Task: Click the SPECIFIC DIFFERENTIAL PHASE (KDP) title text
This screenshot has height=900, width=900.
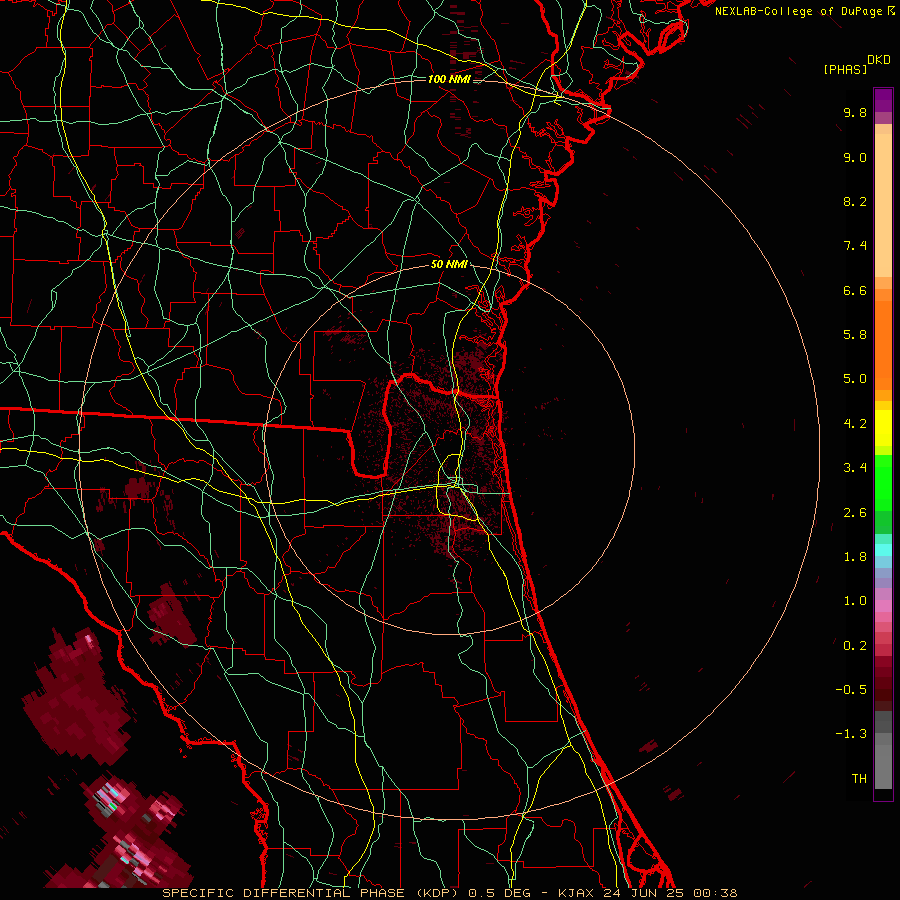Action: (312, 893)
